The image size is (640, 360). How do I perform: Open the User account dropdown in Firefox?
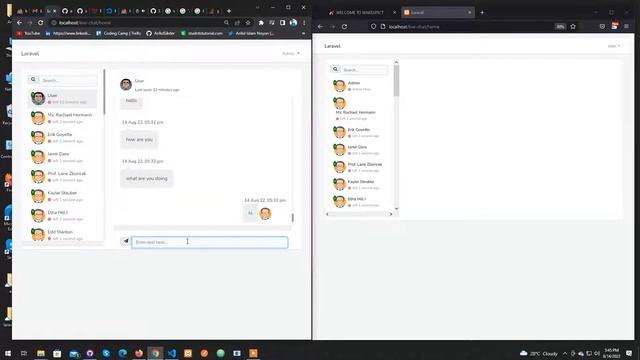tap(613, 46)
